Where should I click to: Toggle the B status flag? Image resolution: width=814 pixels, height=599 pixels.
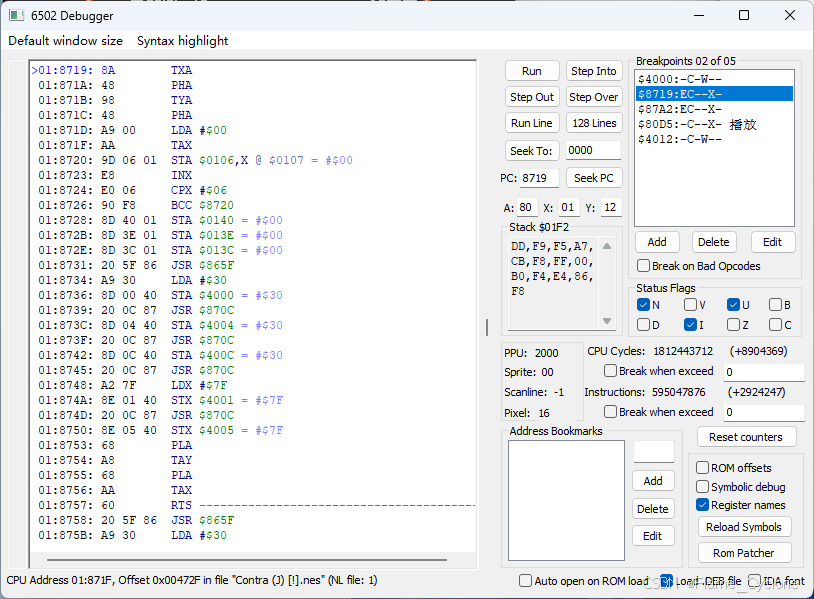pyautogui.click(x=775, y=305)
